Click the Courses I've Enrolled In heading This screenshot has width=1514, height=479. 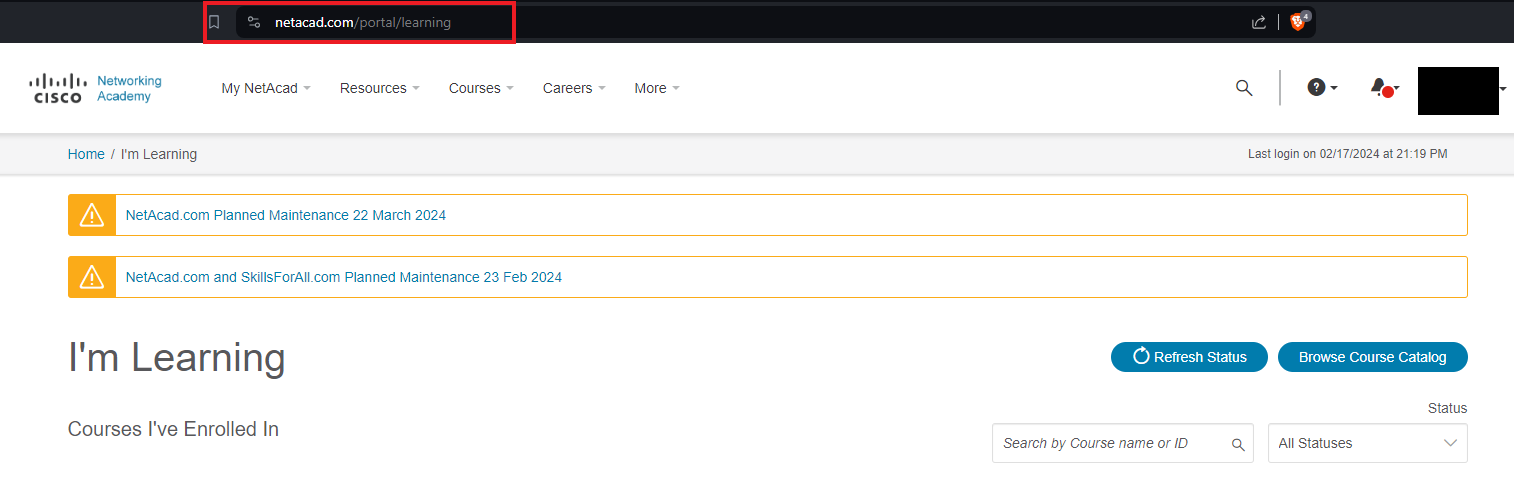pyautogui.click(x=173, y=429)
